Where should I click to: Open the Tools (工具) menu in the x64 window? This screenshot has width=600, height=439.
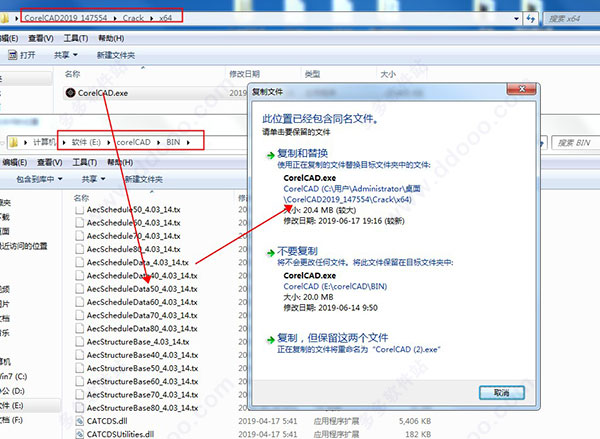pos(75,38)
